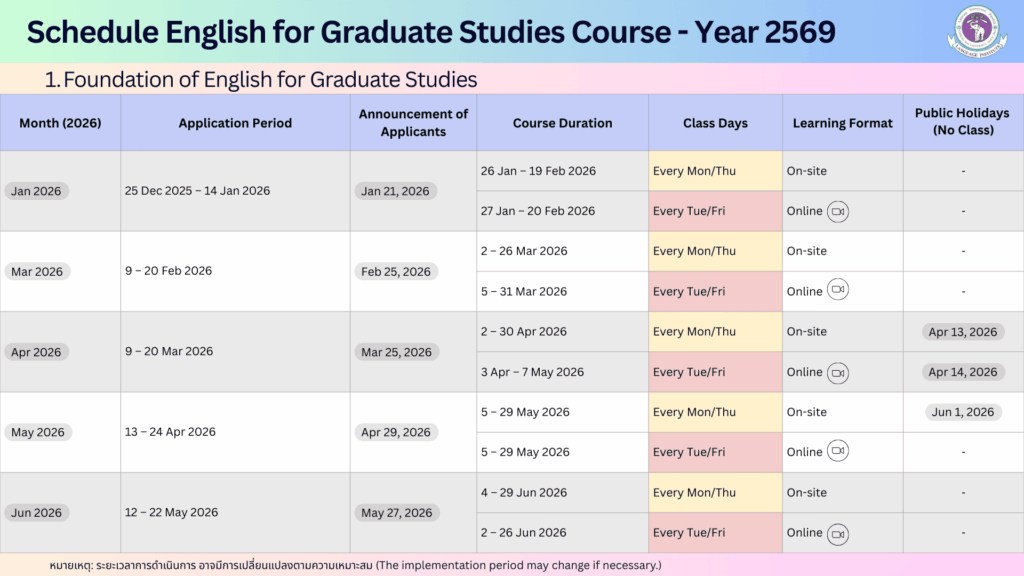Click the Public Holidays (No Class) column header
This screenshot has width=1024, height=576.
pyautogui.click(x=962, y=122)
